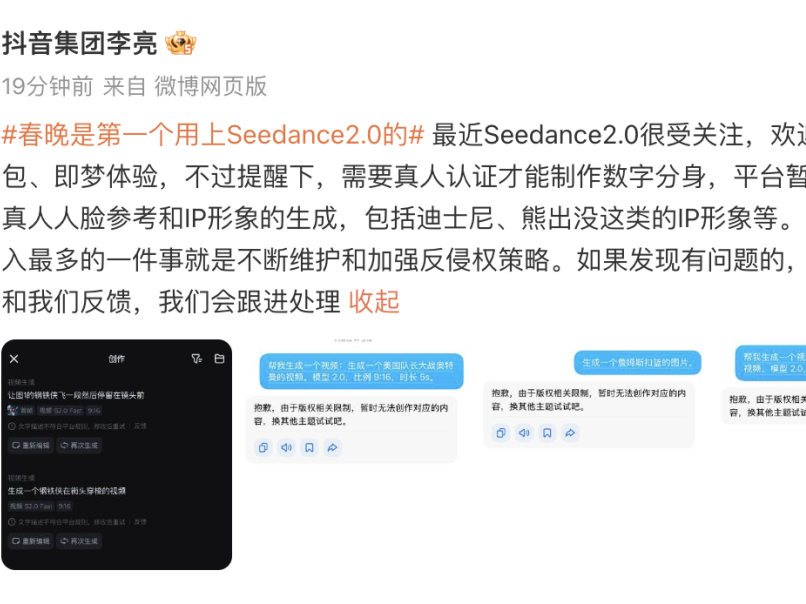Screen dimensions: 806x604
Task: Click 重新编辑 under the first 钢铁侠 prompt
Action: [31, 445]
